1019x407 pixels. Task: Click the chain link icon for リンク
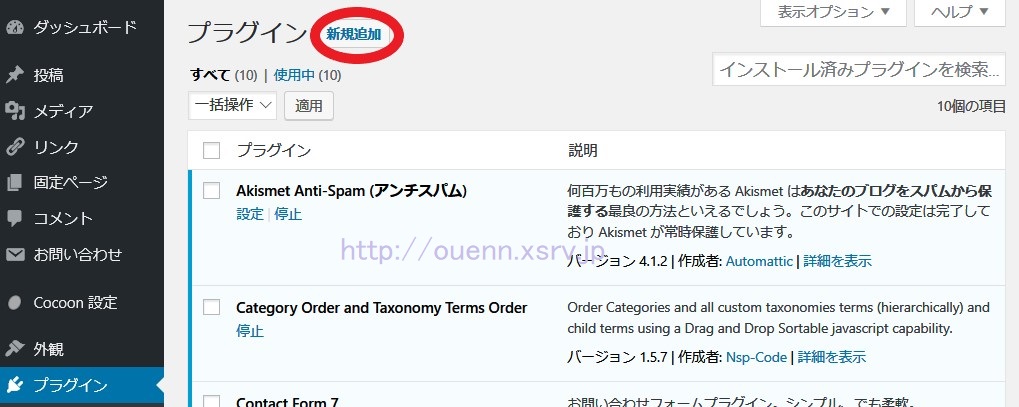15,147
